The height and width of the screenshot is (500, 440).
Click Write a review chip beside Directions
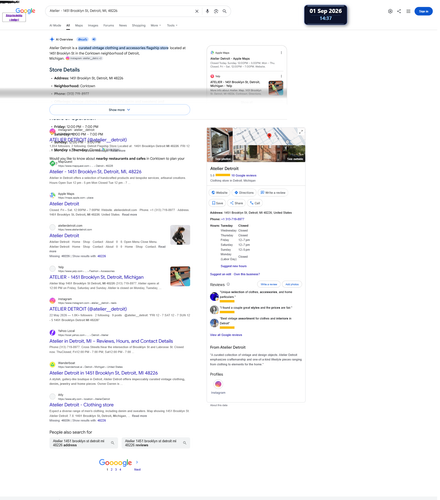coord(273,193)
